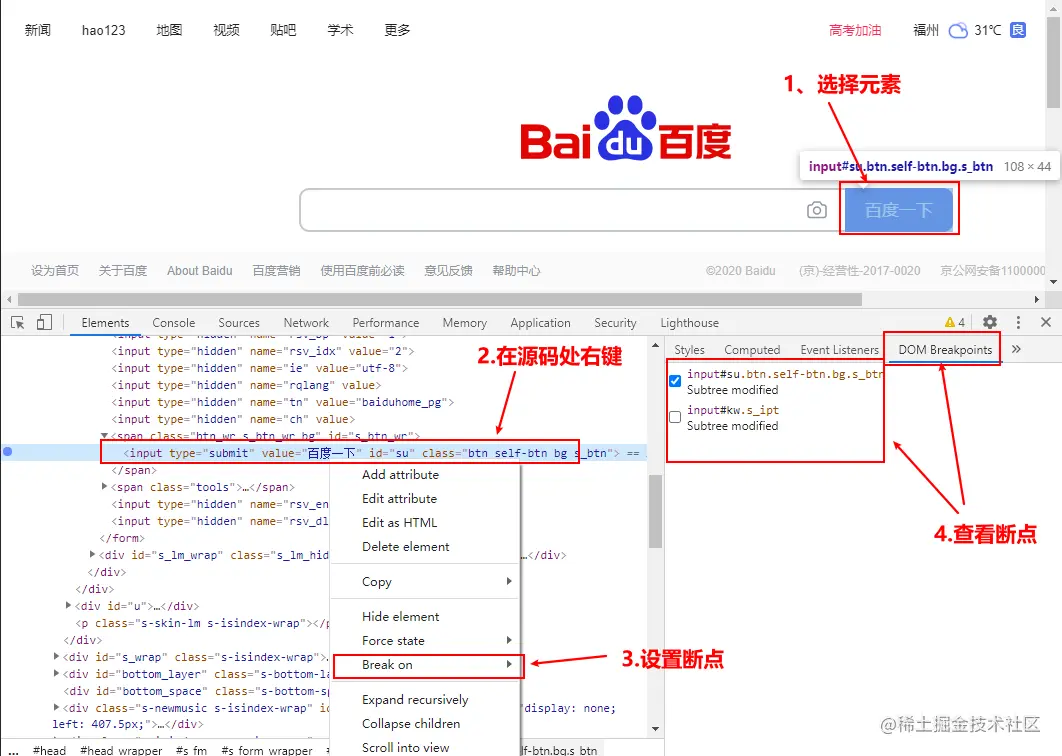Choose Expand recursively
The height and width of the screenshot is (756, 1062).
click(x=415, y=700)
